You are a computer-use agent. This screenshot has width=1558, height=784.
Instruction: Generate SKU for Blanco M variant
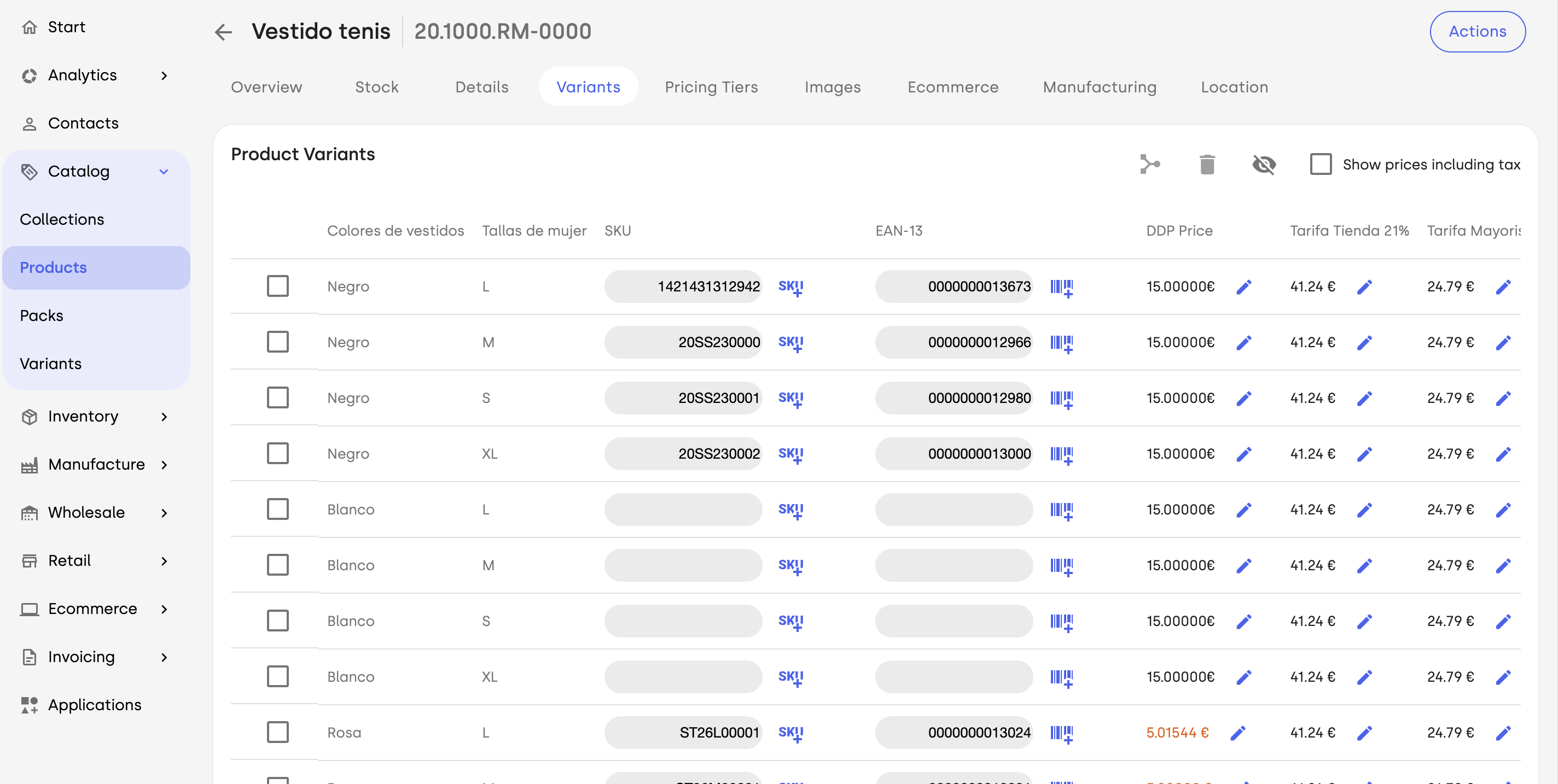[790, 566]
